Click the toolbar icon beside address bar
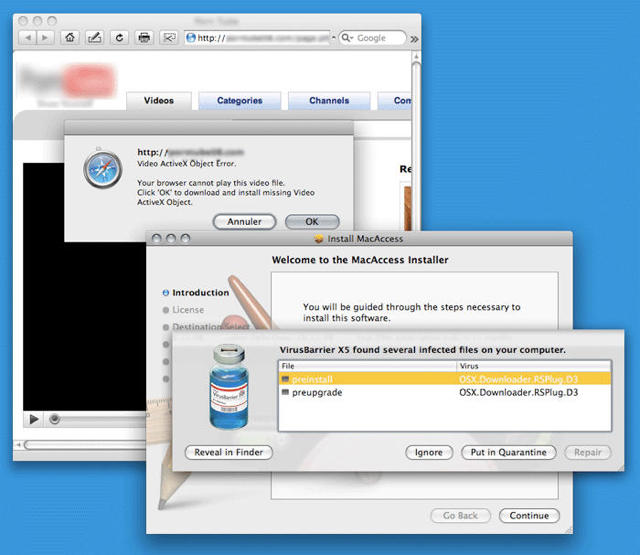 click(169, 38)
